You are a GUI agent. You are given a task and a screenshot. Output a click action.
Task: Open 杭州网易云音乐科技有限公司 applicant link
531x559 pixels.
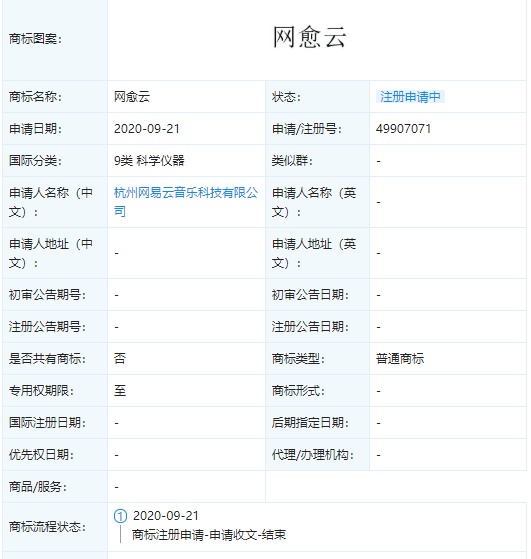coord(186,202)
